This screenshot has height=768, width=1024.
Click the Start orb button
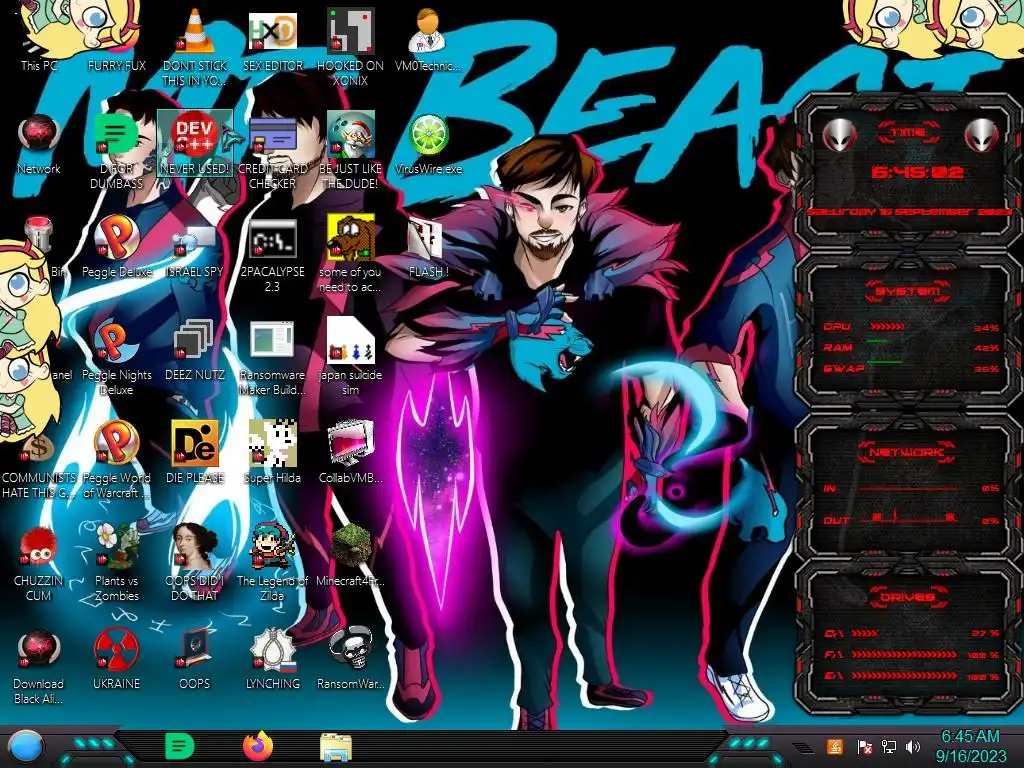(x=25, y=746)
